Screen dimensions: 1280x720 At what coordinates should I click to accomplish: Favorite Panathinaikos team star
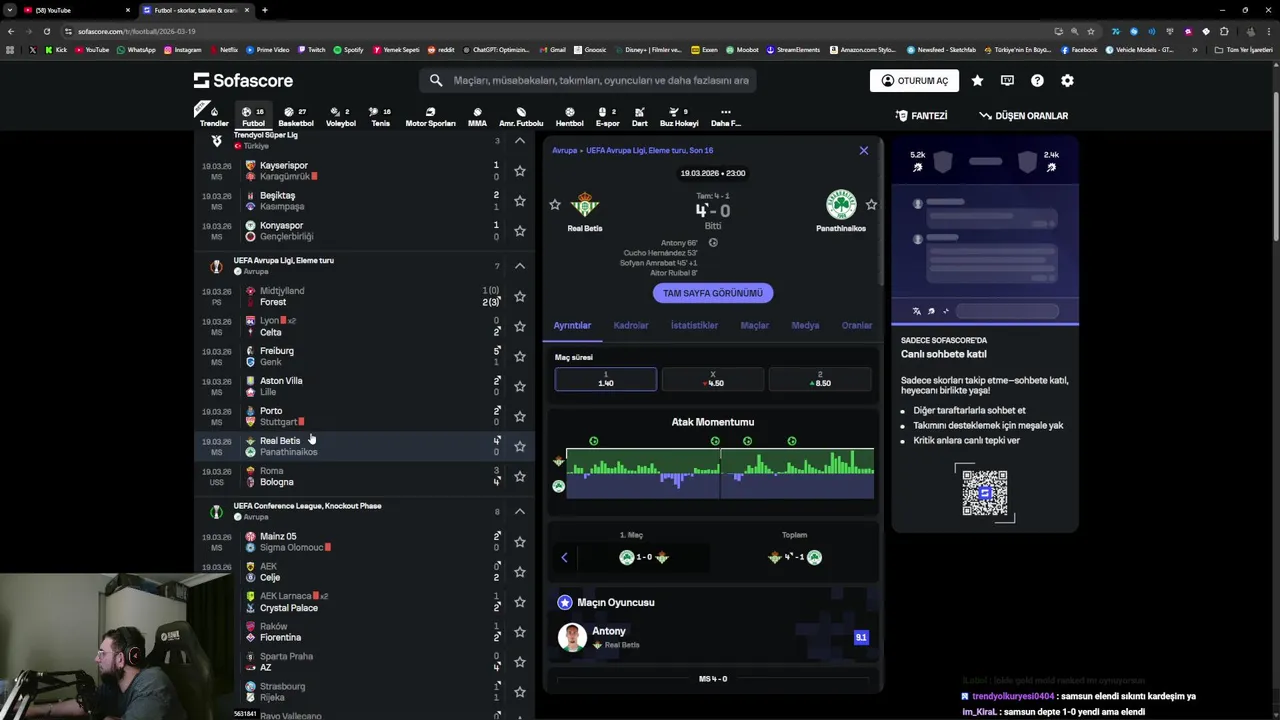[x=871, y=205]
